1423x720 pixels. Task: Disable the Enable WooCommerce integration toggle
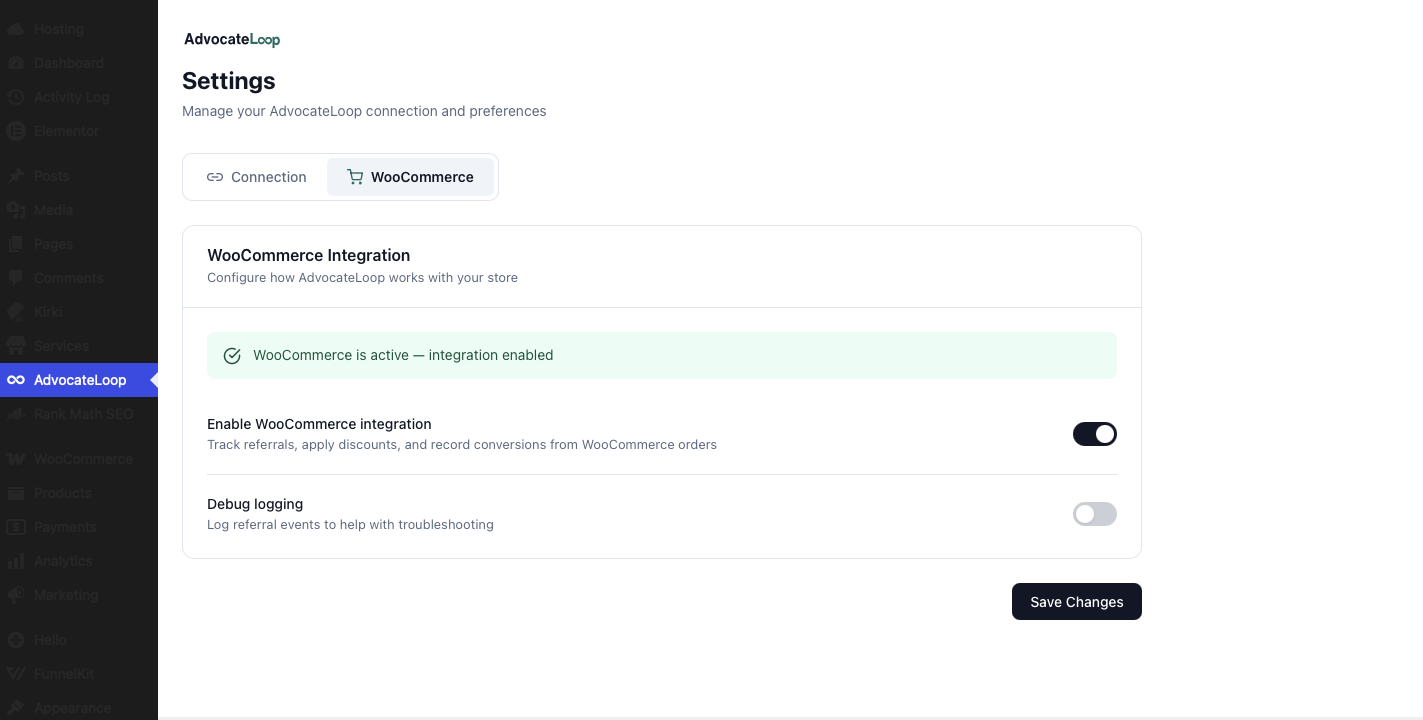tap(1095, 434)
